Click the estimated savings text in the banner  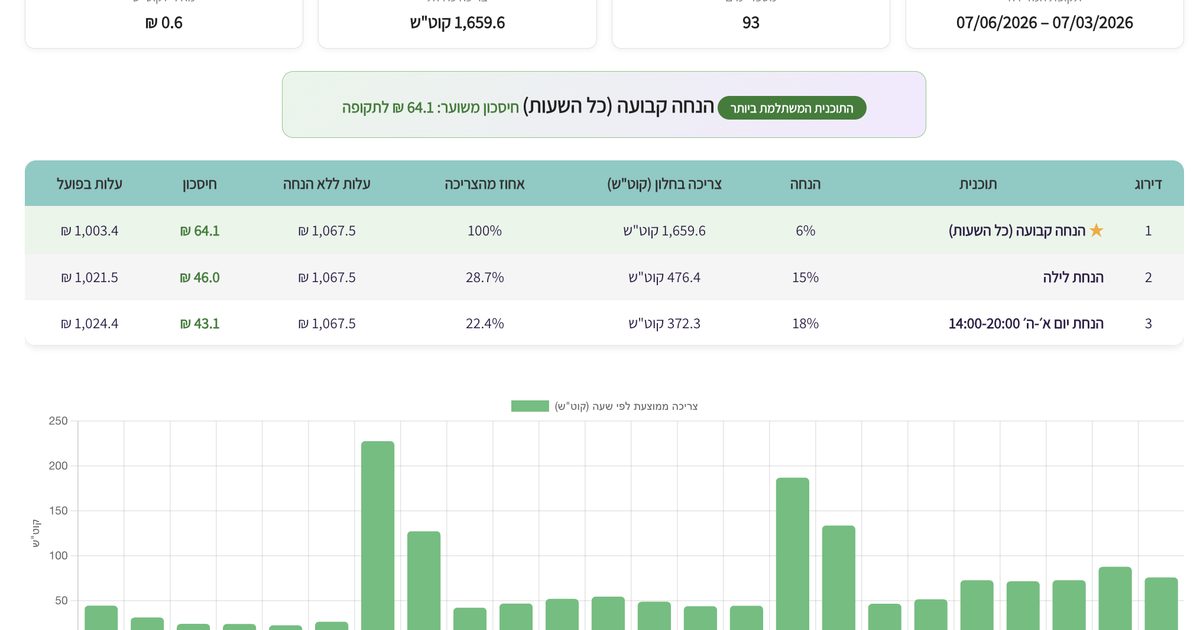tap(430, 107)
